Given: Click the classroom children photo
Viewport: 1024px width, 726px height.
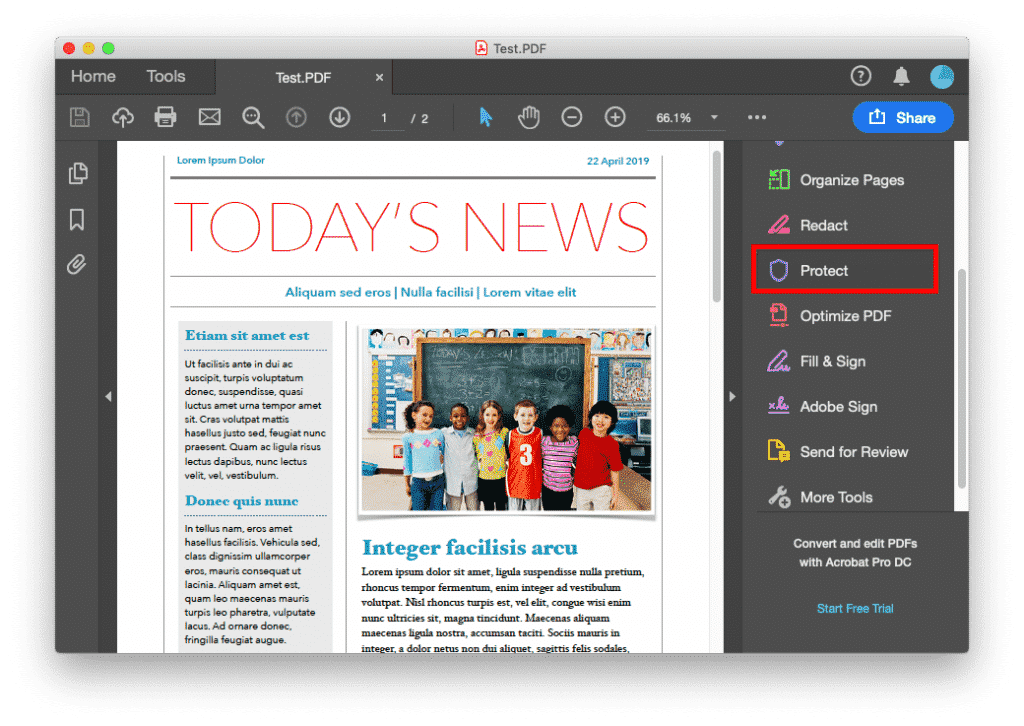Looking at the screenshot, I should tap(506, 419).
